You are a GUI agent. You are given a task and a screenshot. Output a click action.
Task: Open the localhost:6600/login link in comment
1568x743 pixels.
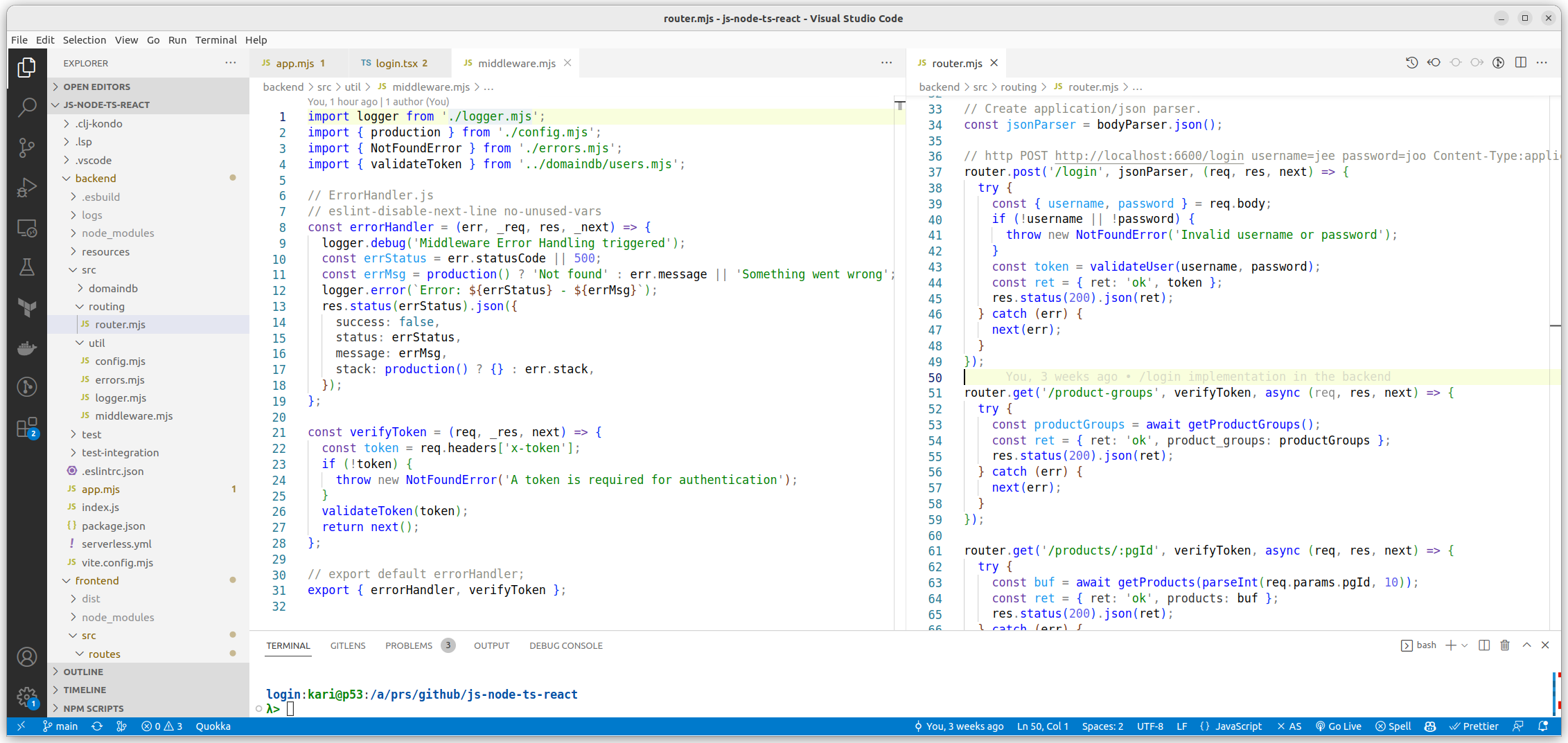(1149, 156)
